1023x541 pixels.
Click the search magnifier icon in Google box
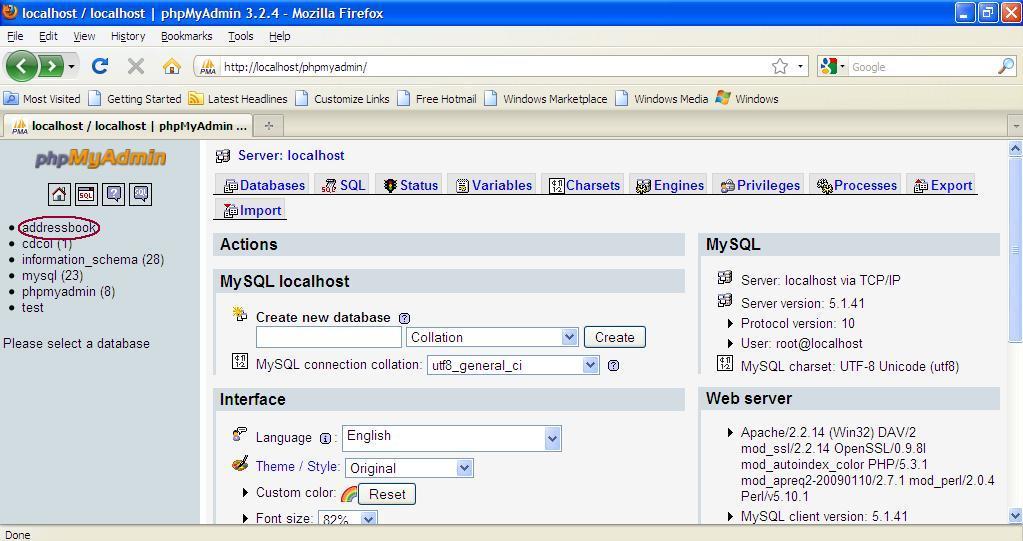pyautogui.click(x=1006, y=66)
